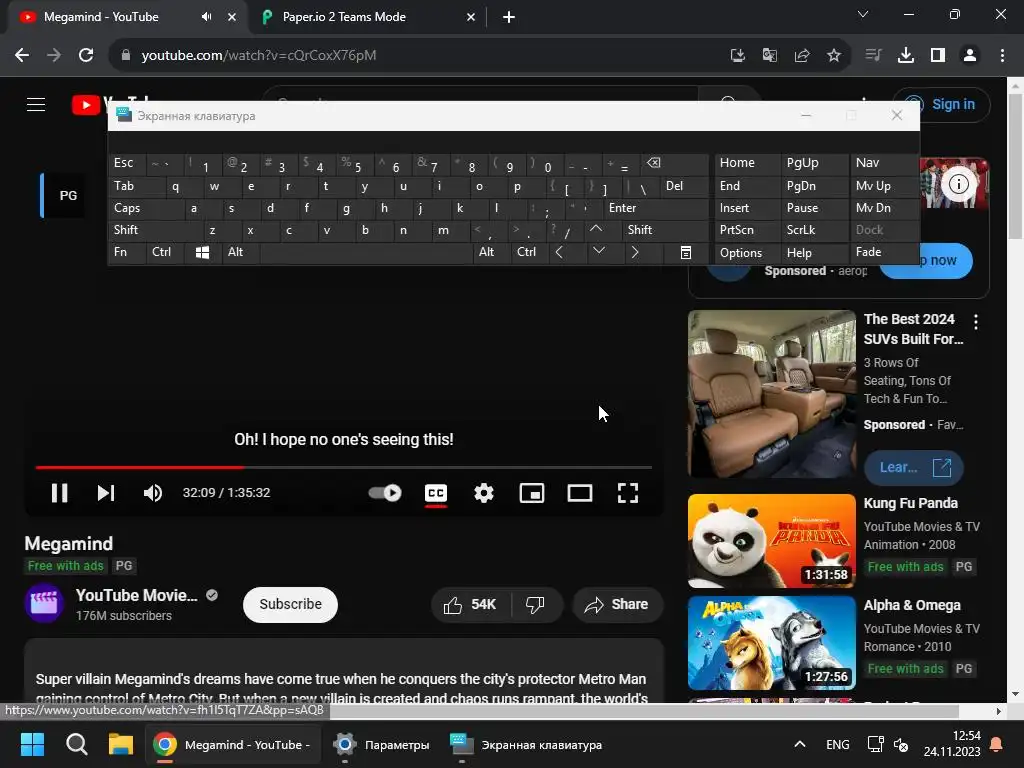Click the space bar on on-screen keyboard
Image resolution: width=1024 pixels, height=768 pixels.
coord(366,252)
